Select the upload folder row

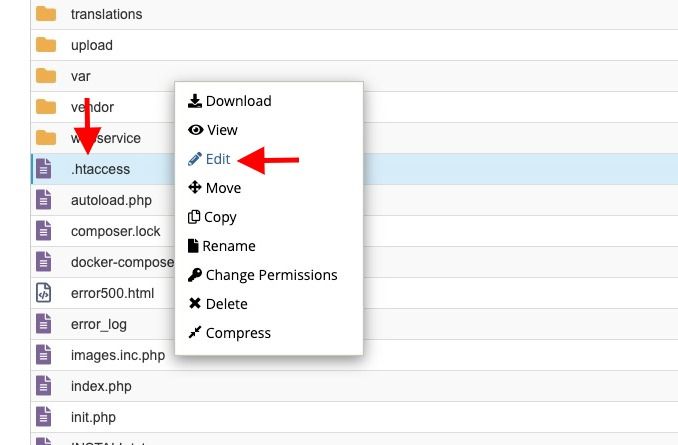pos(354,45)
